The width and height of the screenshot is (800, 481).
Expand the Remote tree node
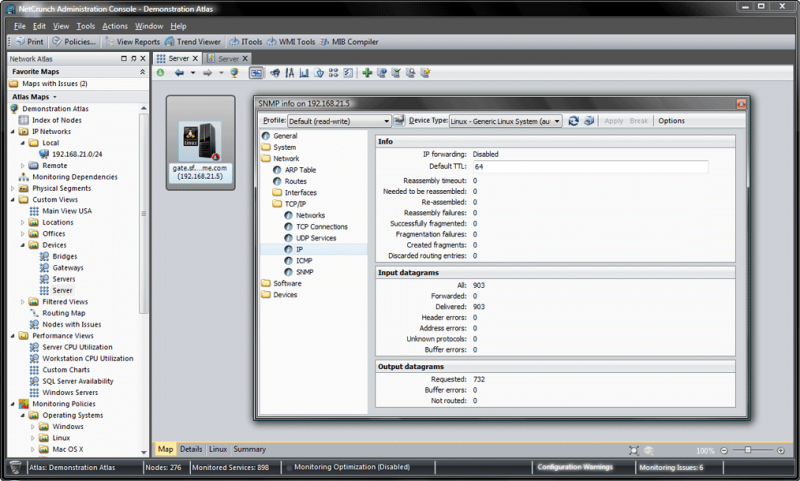pyautogui.click(x=22, y=166)
